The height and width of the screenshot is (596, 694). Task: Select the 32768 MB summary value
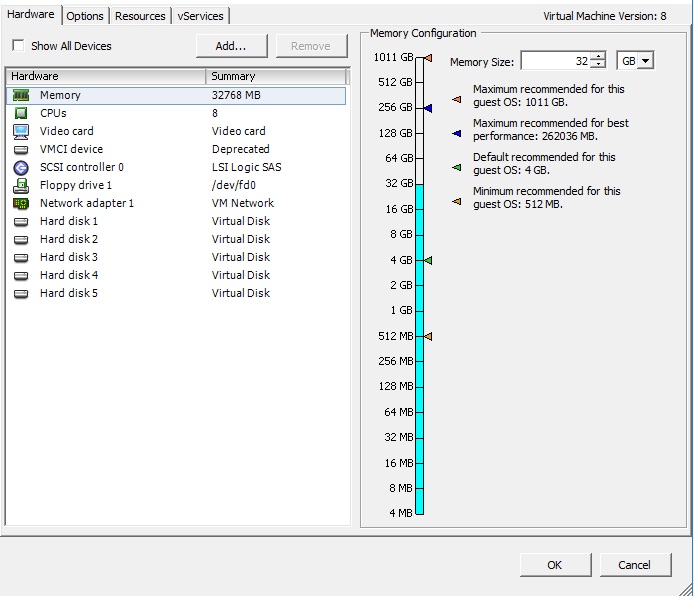pyautogui.click(x=236, y=95)
